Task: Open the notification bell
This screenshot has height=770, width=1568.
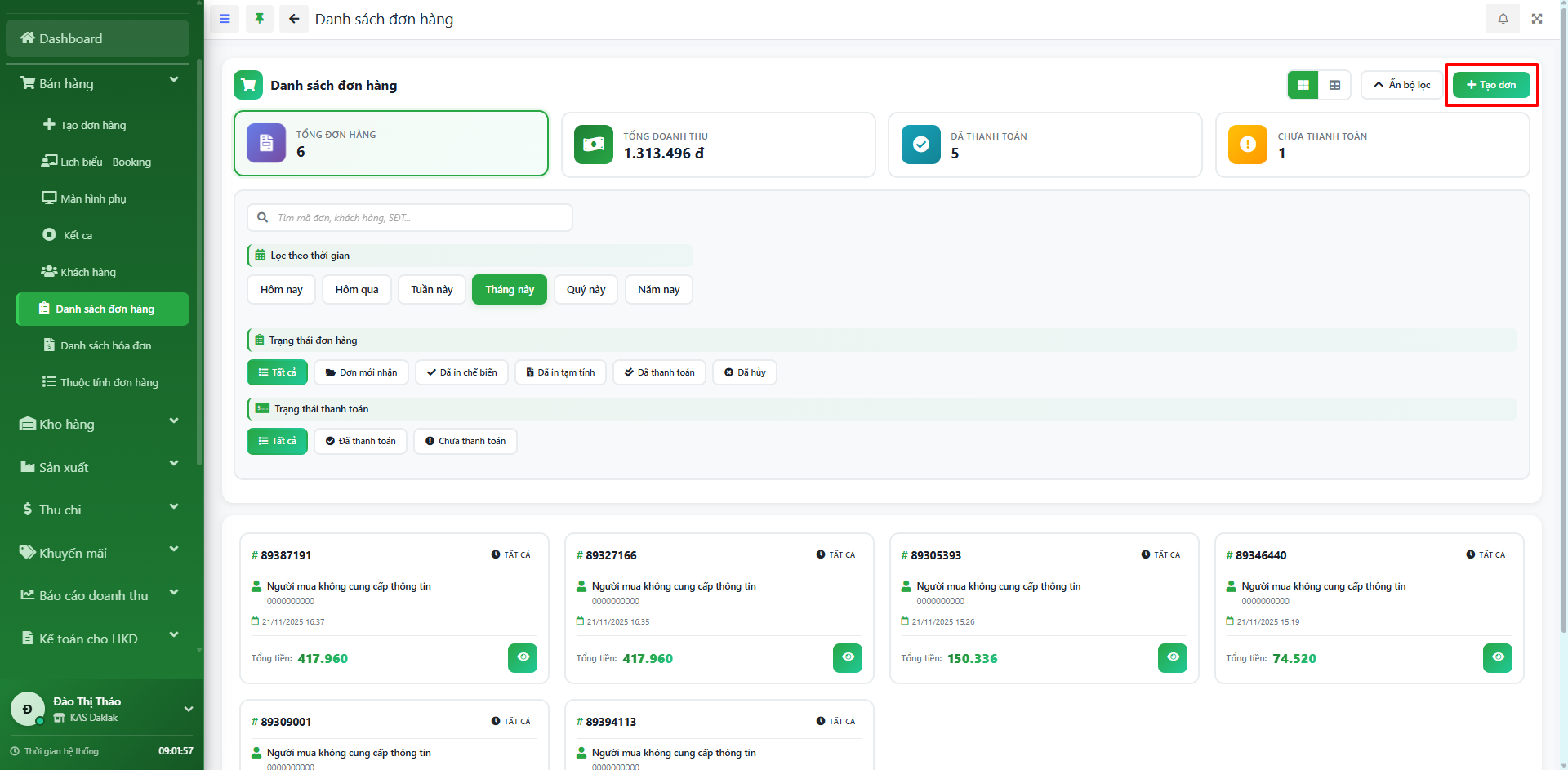Action: coord(1503,19)
